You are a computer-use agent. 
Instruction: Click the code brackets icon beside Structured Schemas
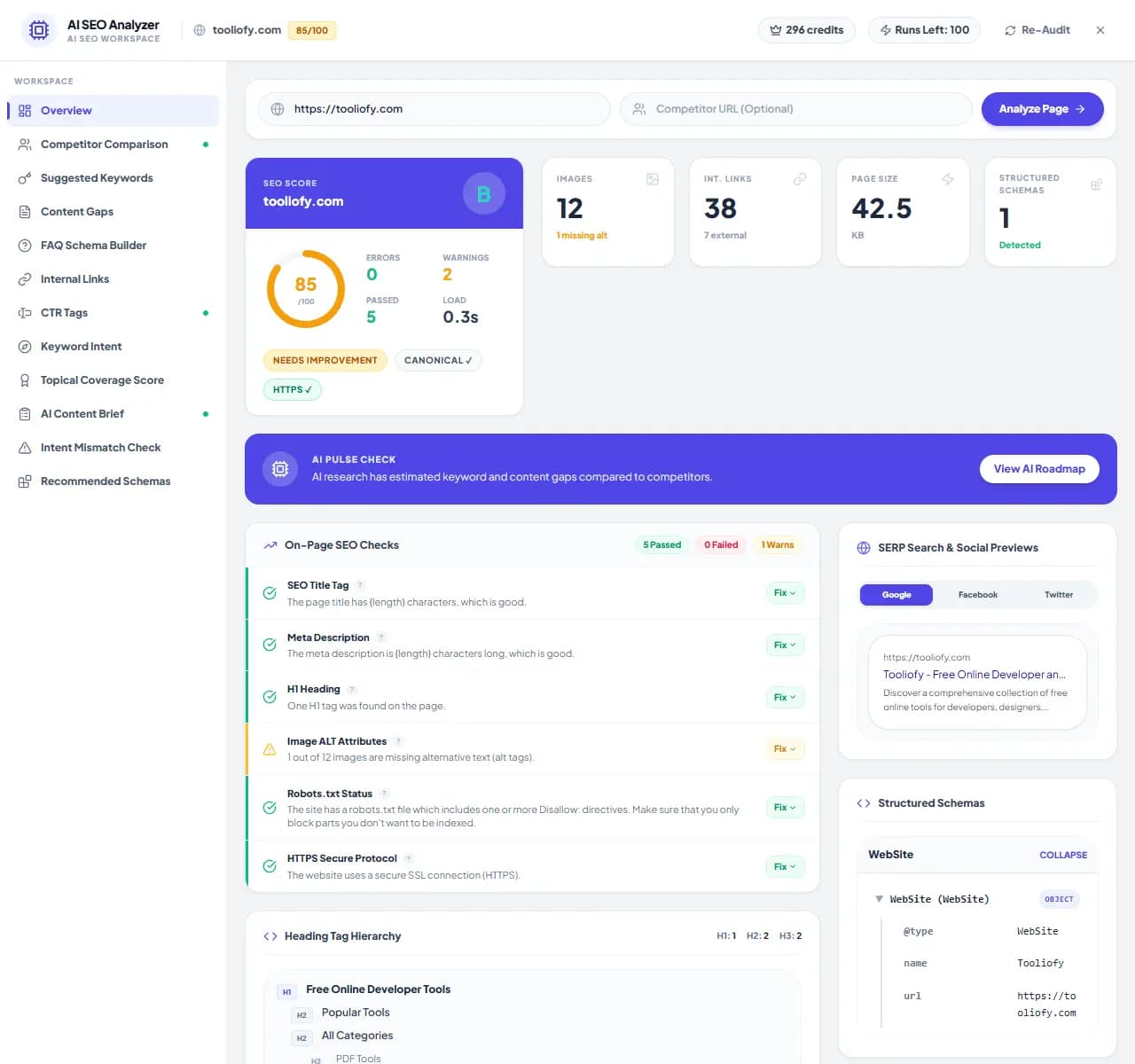[864, 803]
